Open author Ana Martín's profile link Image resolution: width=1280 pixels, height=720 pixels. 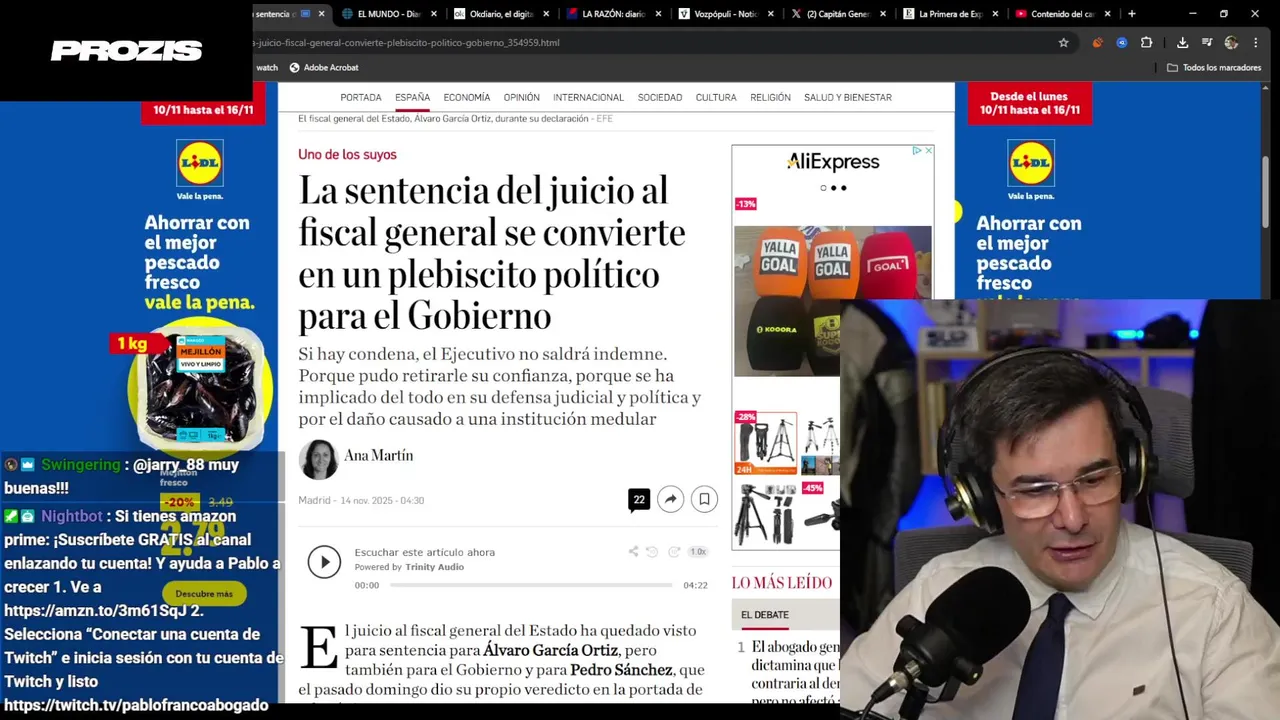click(x=378, y=455)
